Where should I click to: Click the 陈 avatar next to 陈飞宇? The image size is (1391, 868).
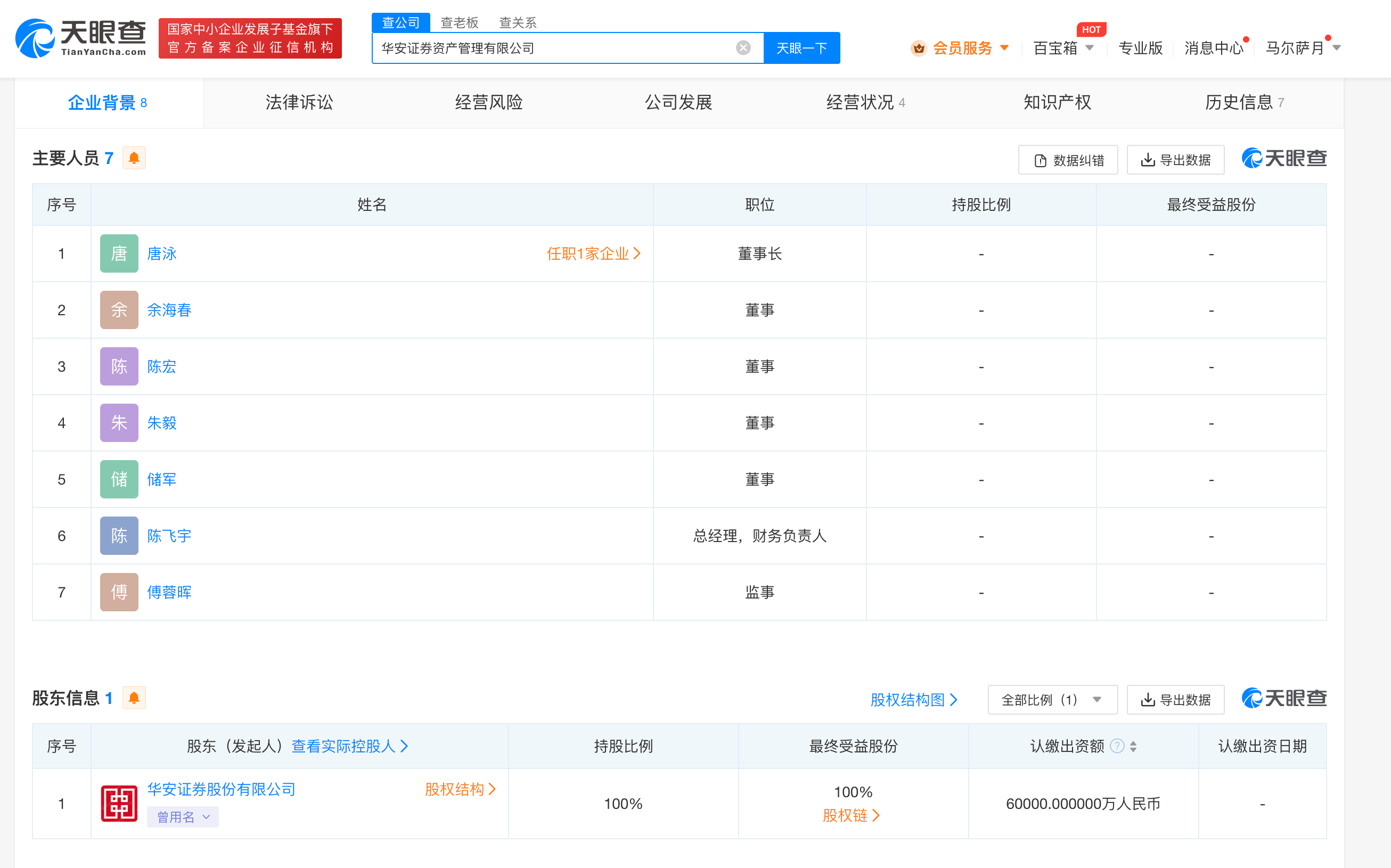point(119,536)
